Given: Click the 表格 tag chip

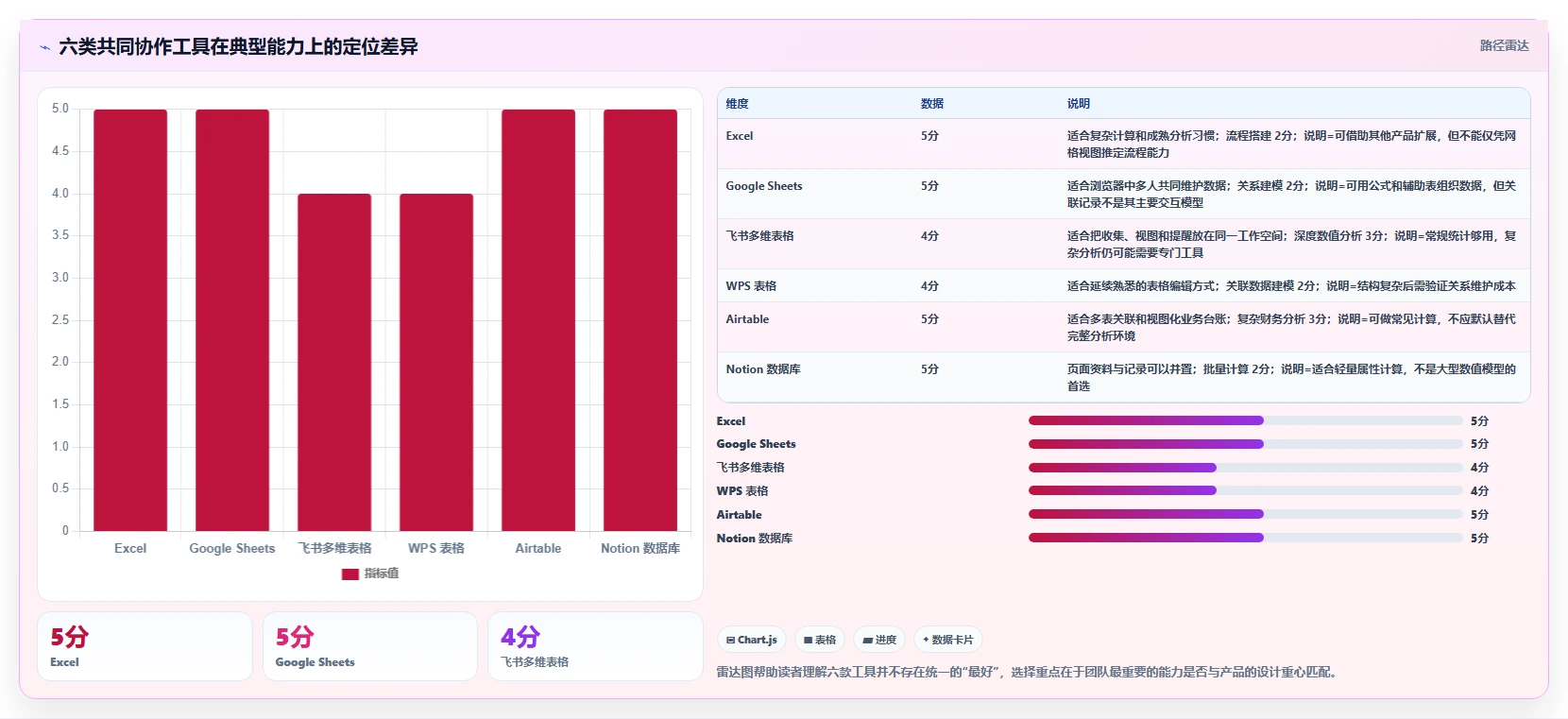Looking at the screenshot, I should click(820, 640).
